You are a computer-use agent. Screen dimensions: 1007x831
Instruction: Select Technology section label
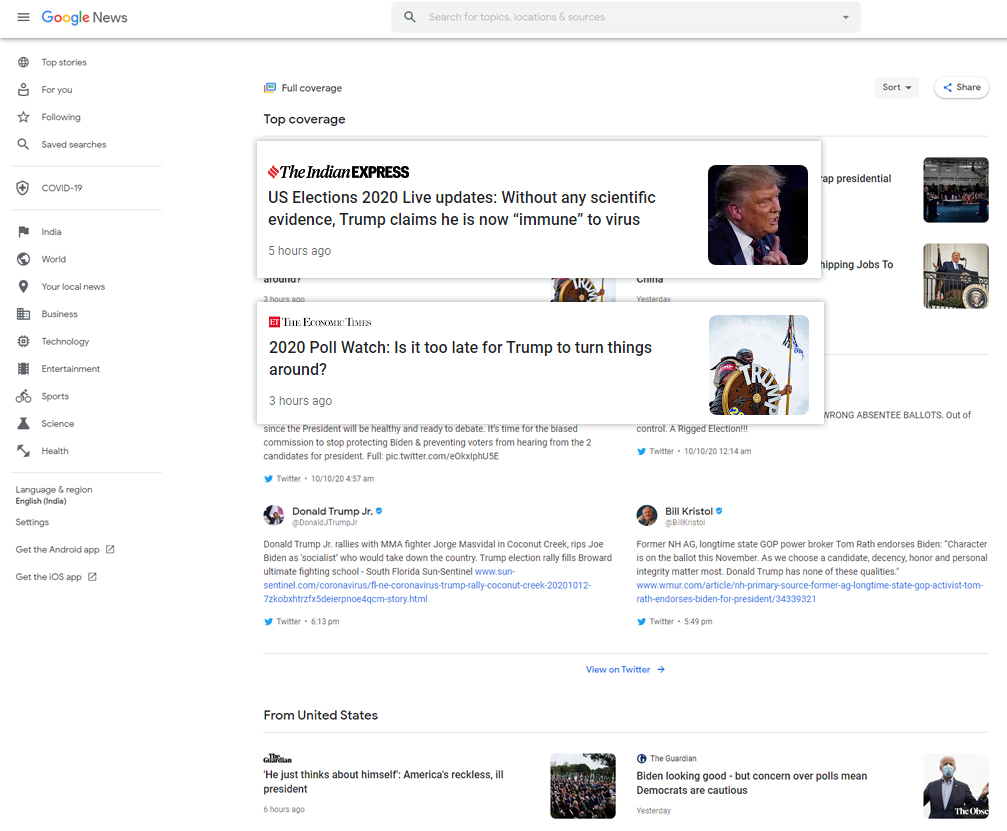click(x=66, y=342)
